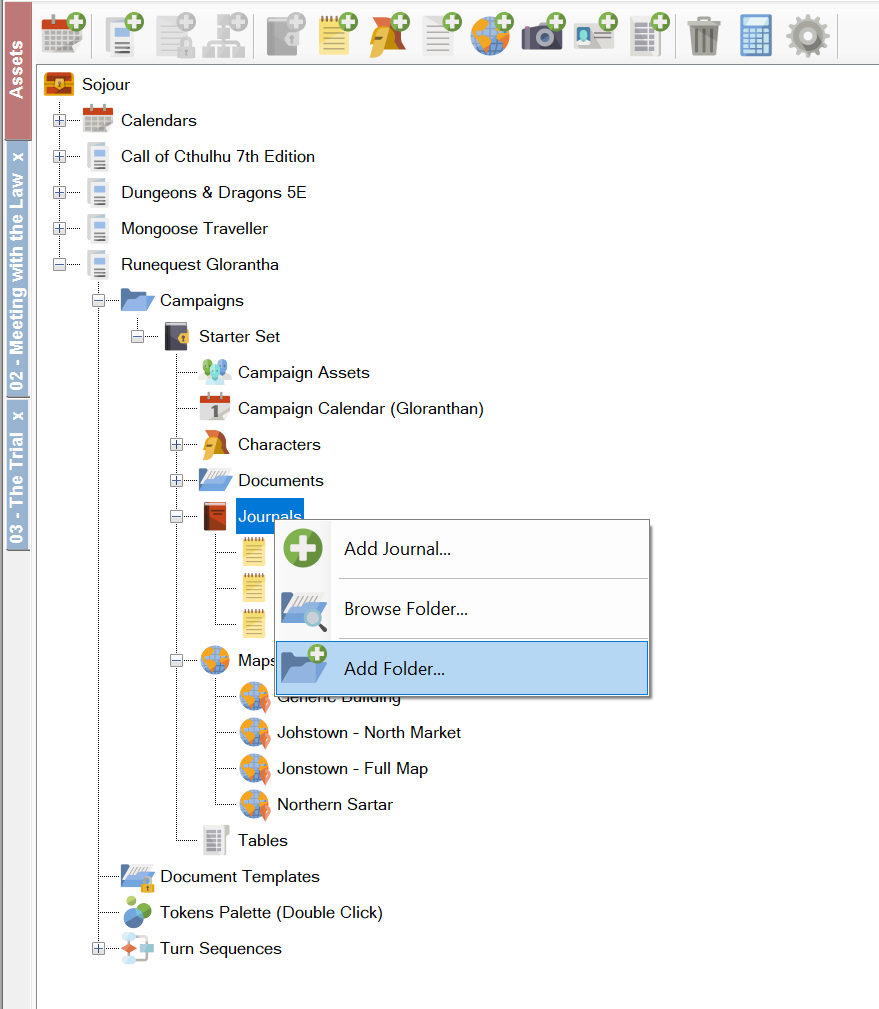Click the add map globe toolbar icon
The height and width of the screenshot is (1009, 879).
(491, 35)
